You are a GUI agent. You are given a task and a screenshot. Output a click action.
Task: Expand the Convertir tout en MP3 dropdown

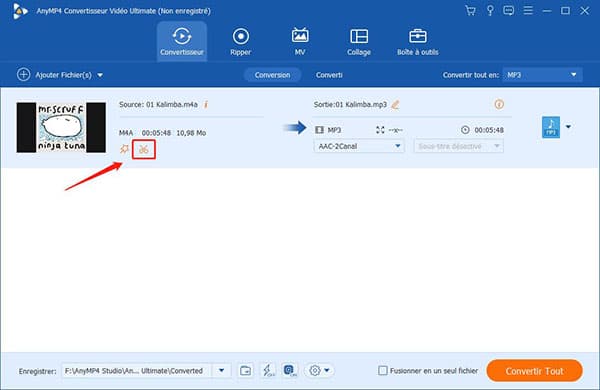tap(543, 75)
